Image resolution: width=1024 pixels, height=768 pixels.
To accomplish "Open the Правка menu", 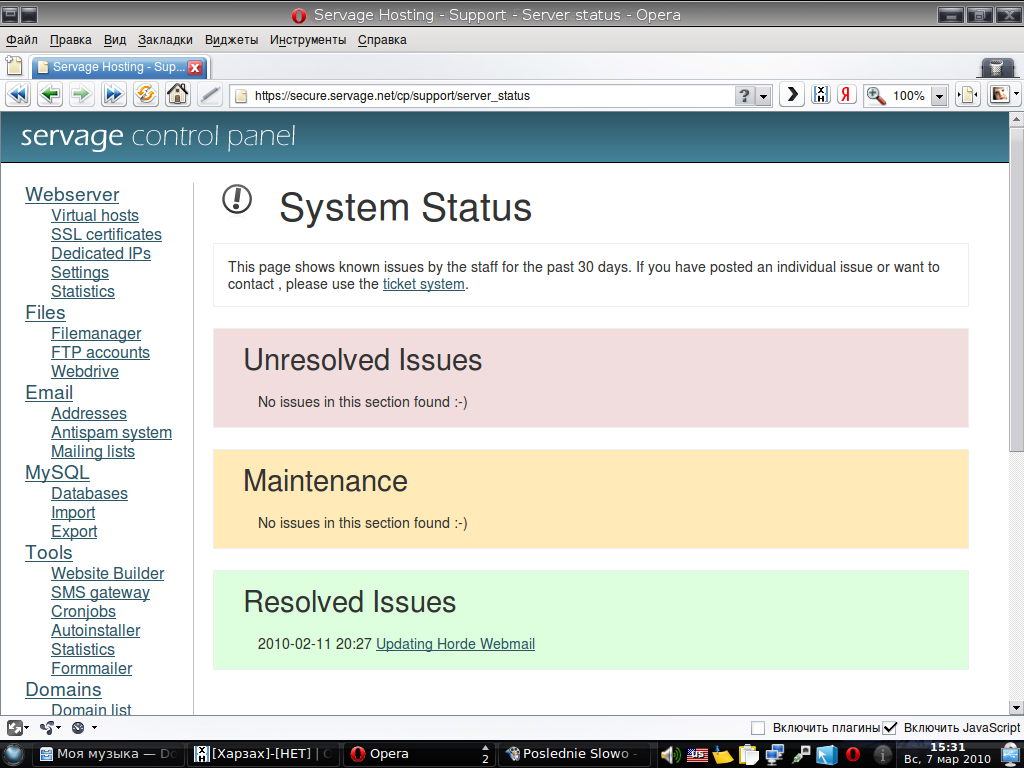I will pyautogui.click(x=71, y=40).
